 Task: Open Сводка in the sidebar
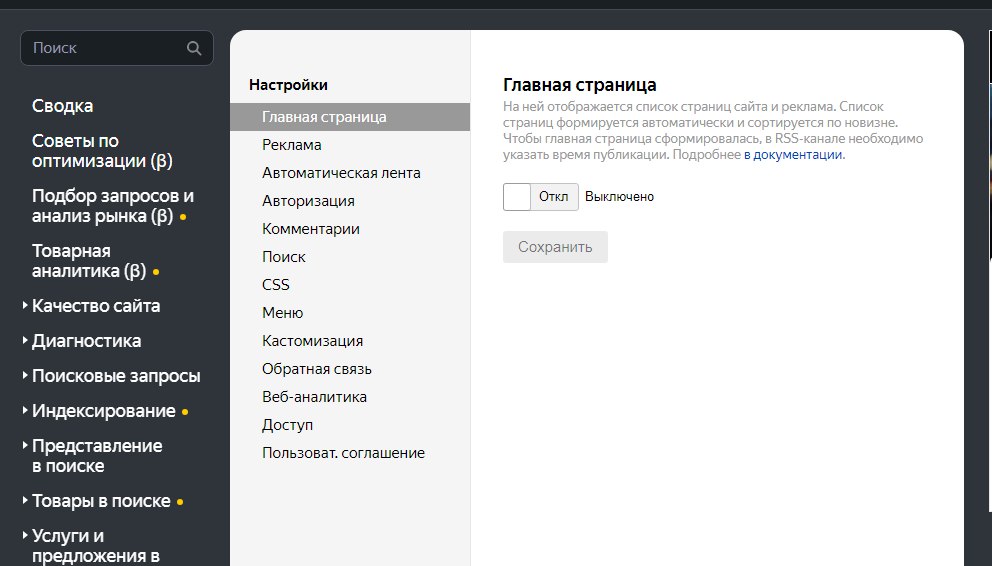coord(63,106)
